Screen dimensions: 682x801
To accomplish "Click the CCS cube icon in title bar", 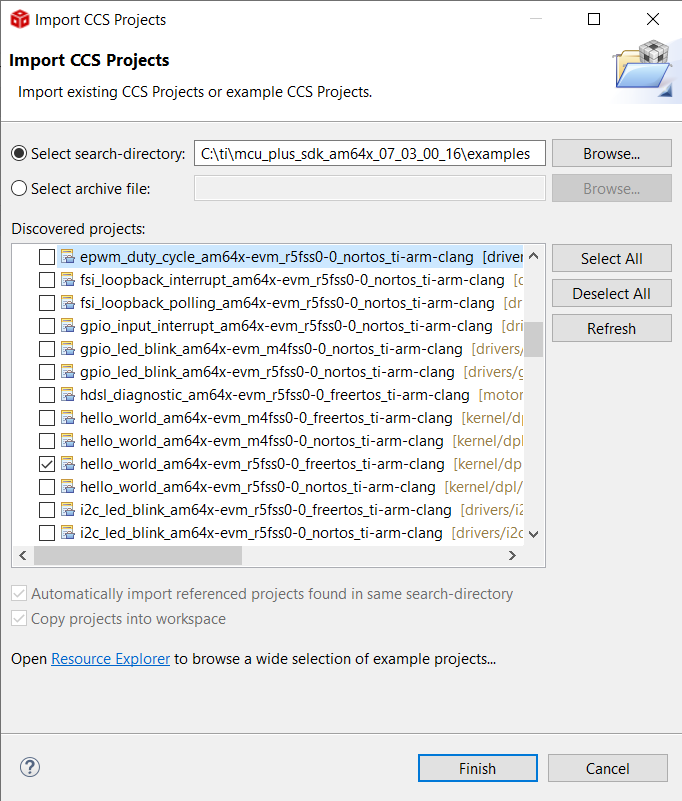I will 18,19.
